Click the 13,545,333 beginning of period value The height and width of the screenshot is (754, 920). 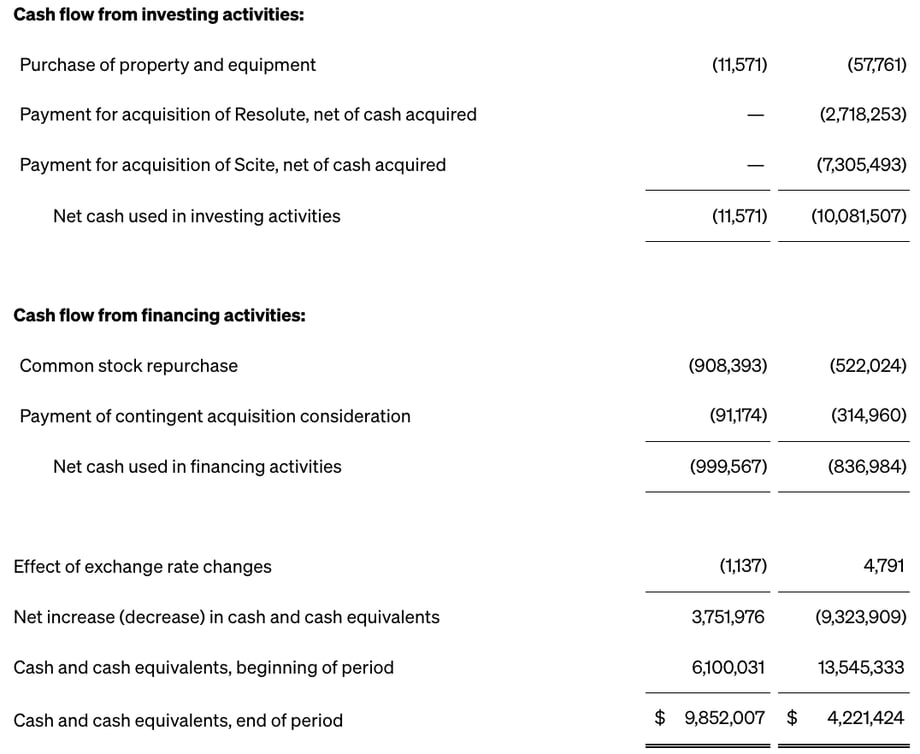click(860, 667)
